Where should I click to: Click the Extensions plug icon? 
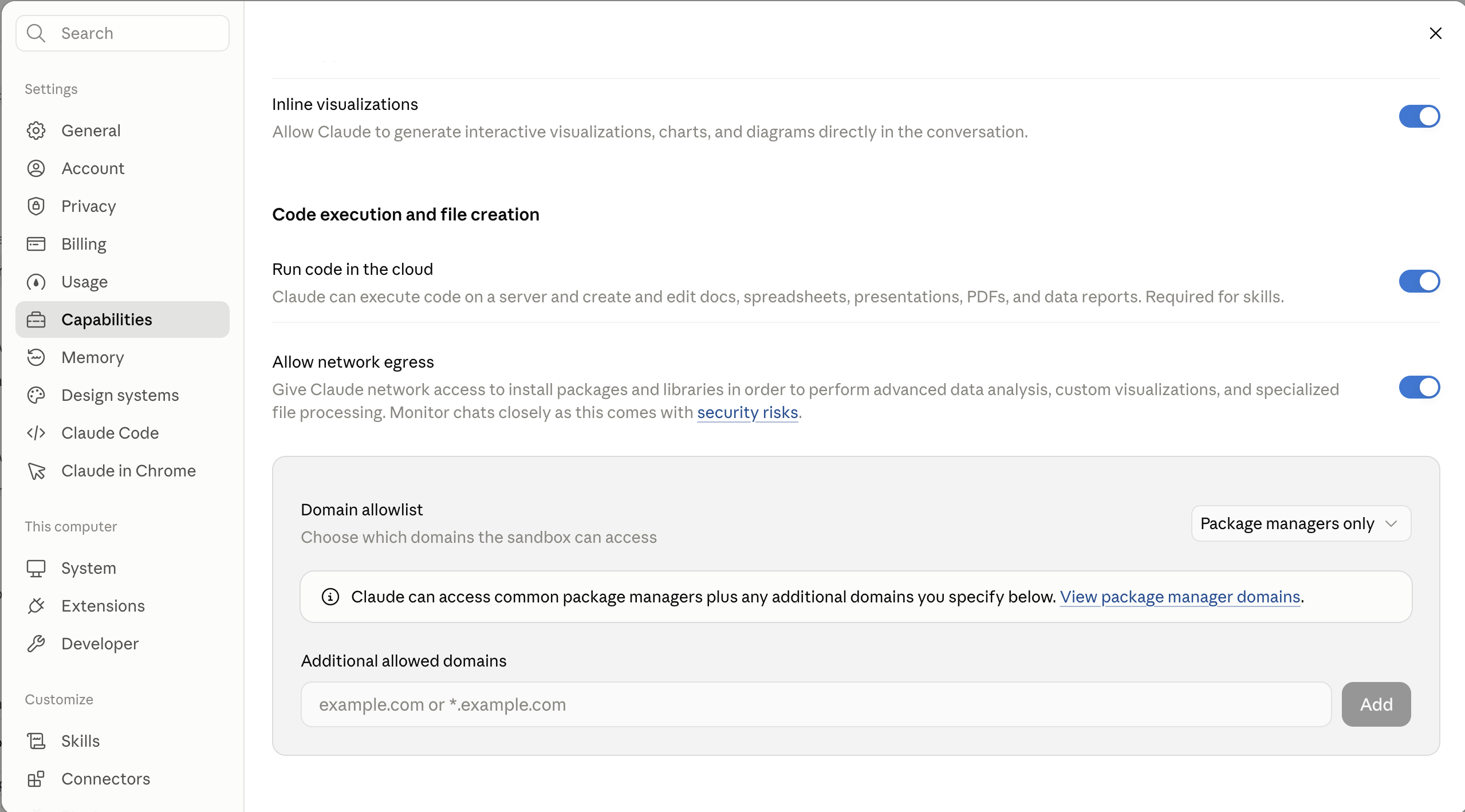click(x=36, y=606)
